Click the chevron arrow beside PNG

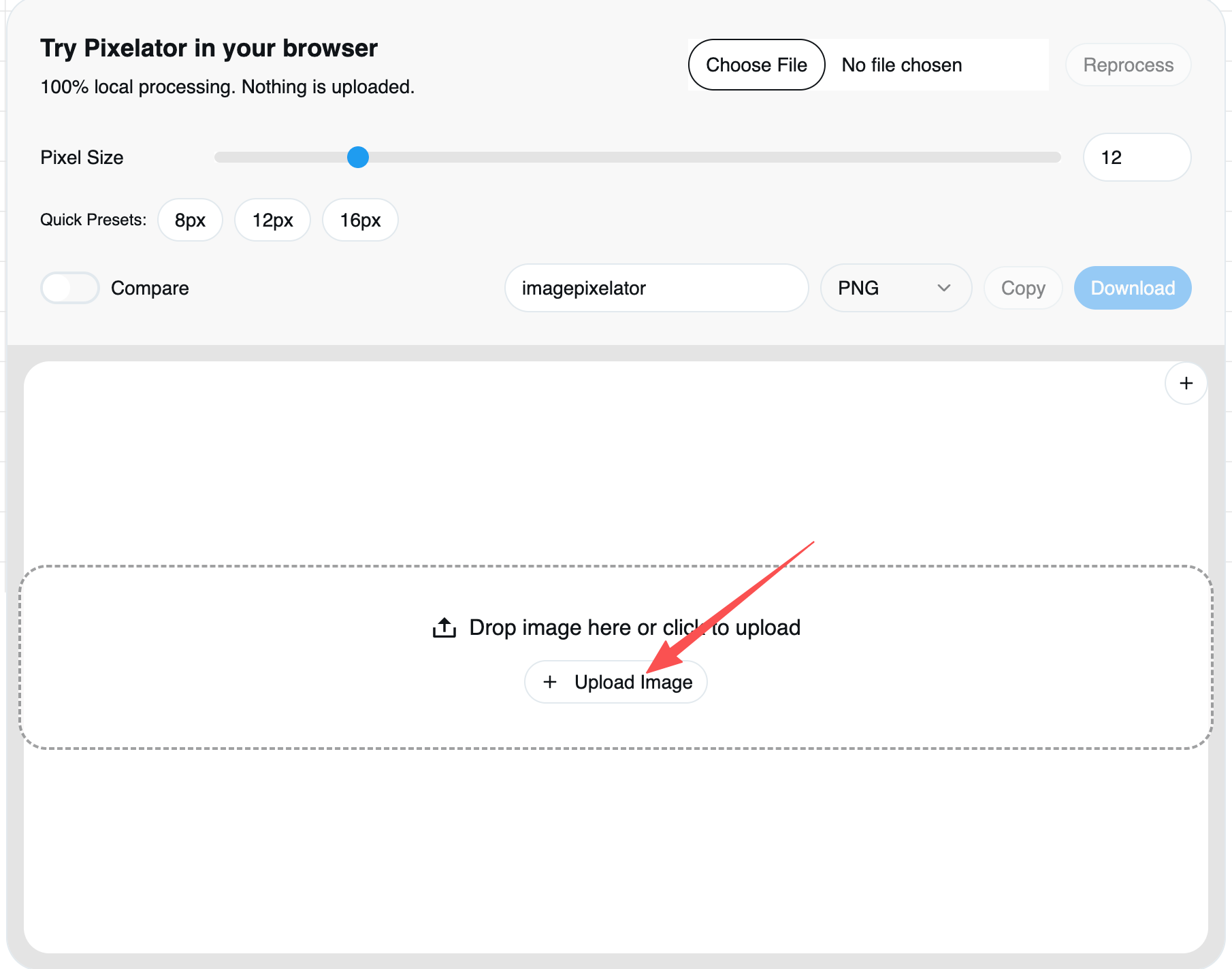pyautogui.click(x=943, y=288)
